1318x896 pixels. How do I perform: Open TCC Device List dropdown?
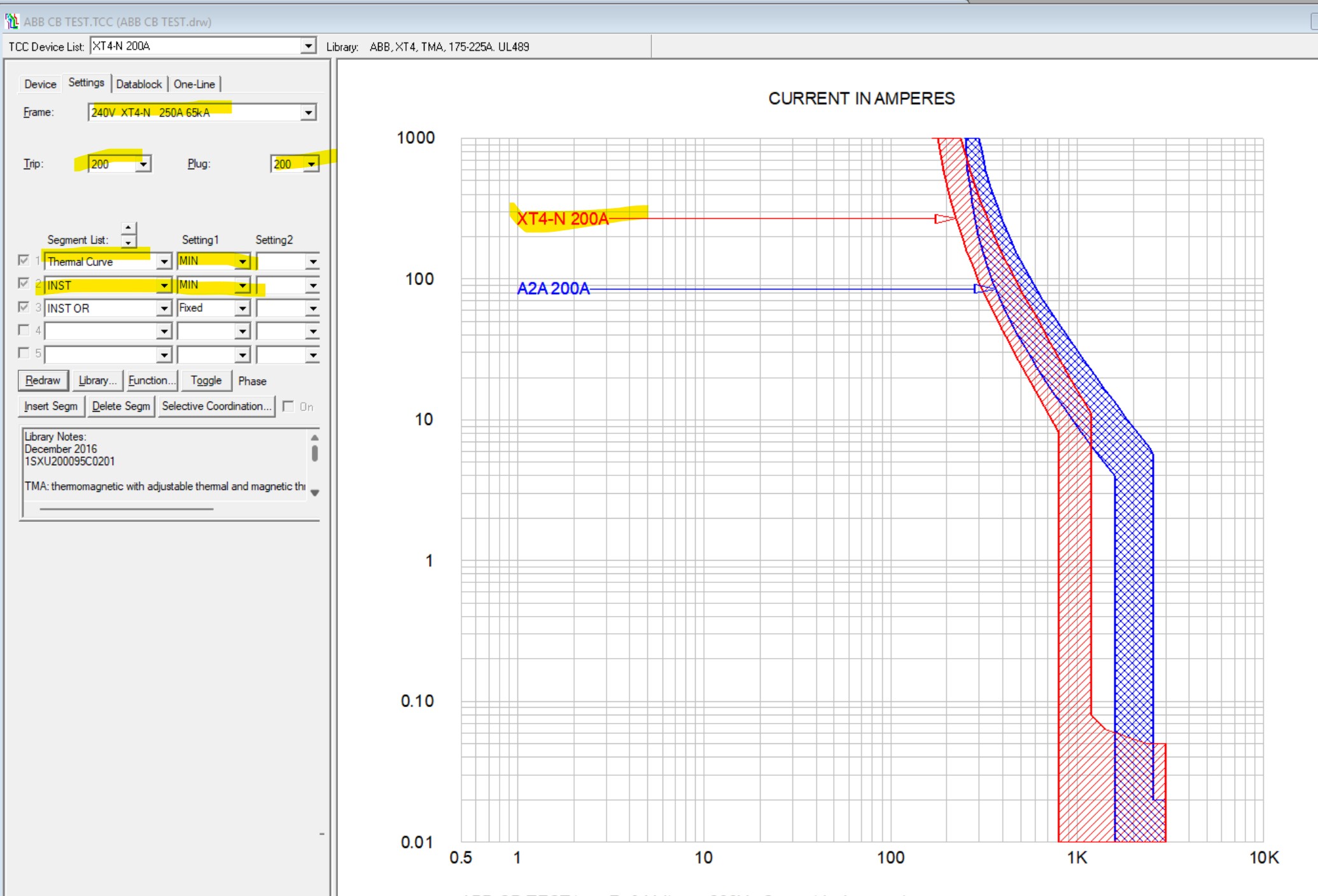click(308, 46)
